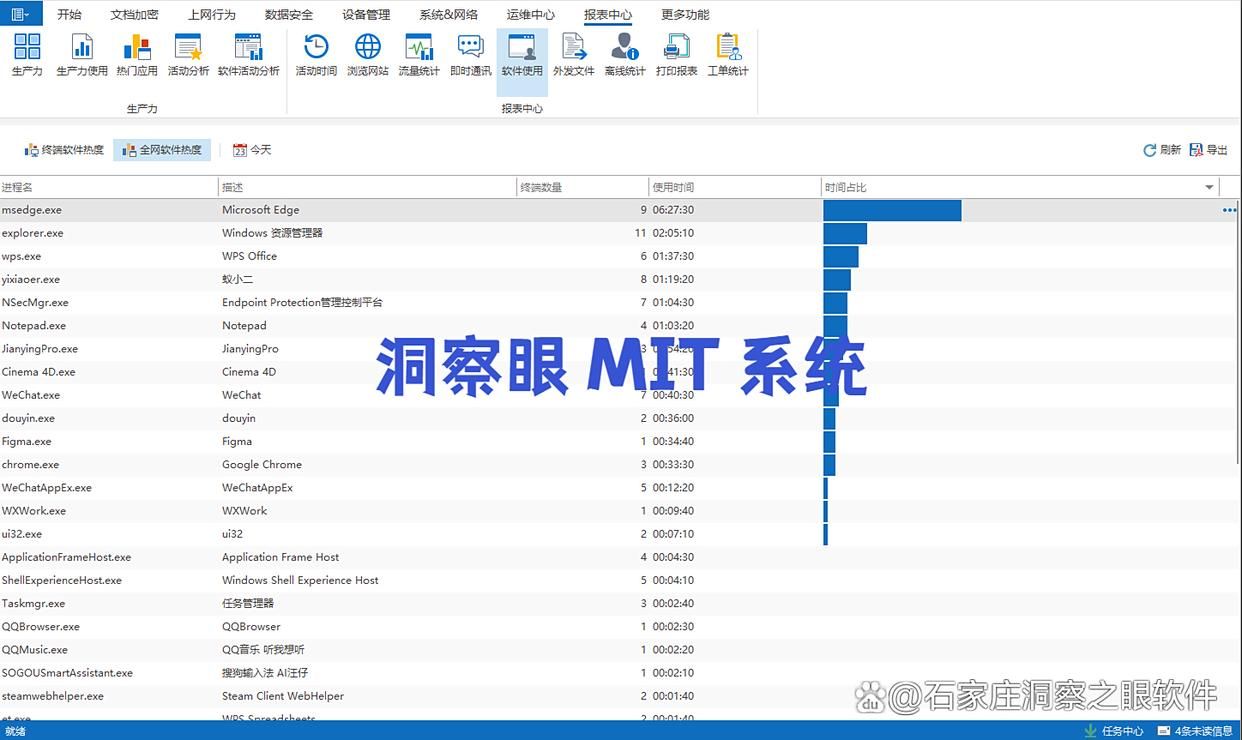Switch to the 数据安全 tab
This screenshot has width=1242, height=740.
click(289, 15)
